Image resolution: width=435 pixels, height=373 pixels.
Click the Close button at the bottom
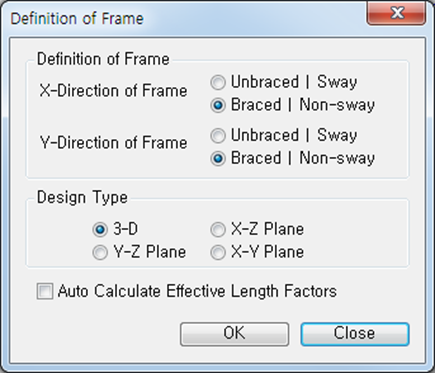tap(355, 334)
